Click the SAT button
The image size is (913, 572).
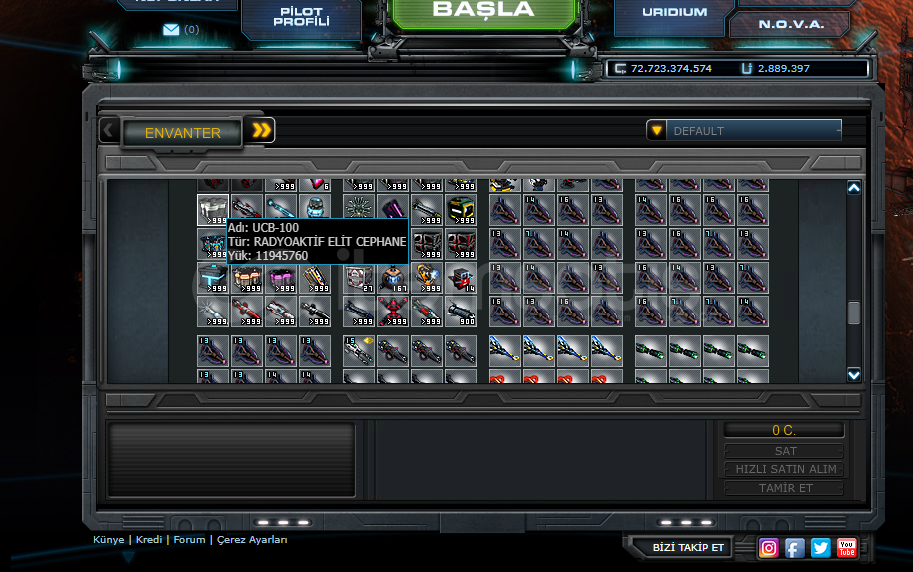point(784,451)
